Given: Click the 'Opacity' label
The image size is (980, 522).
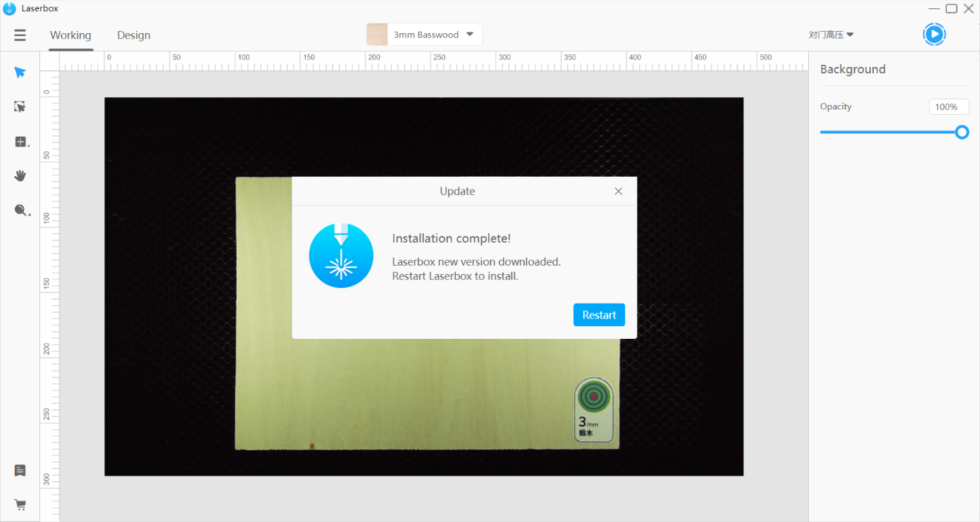Looking at the screenshot, I should [x=836, y=106].
